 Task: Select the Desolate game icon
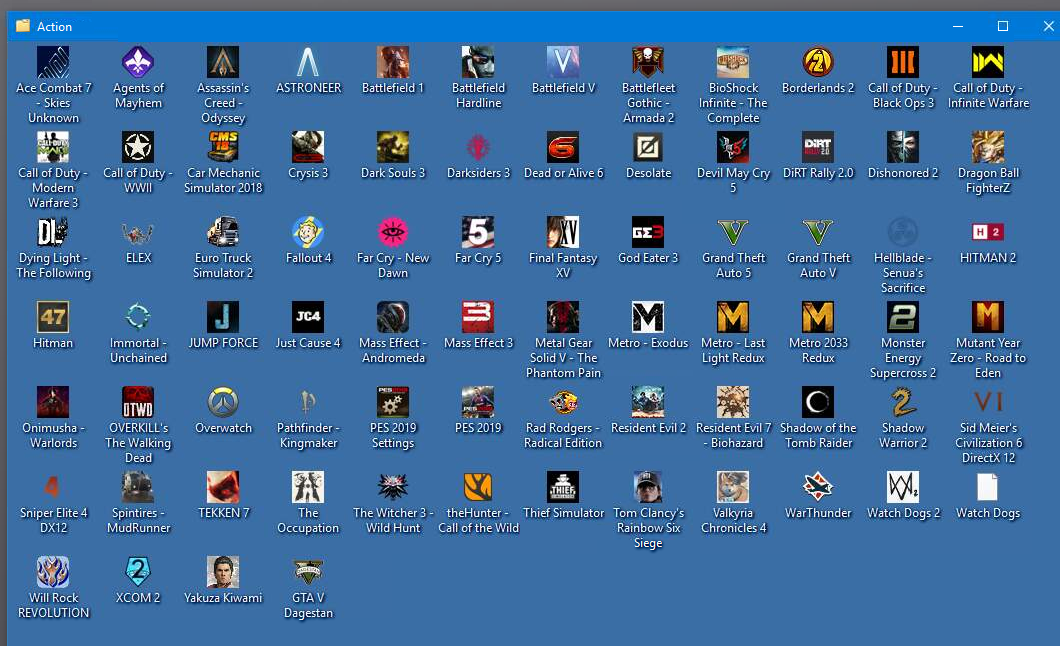[x=648, y=147]
